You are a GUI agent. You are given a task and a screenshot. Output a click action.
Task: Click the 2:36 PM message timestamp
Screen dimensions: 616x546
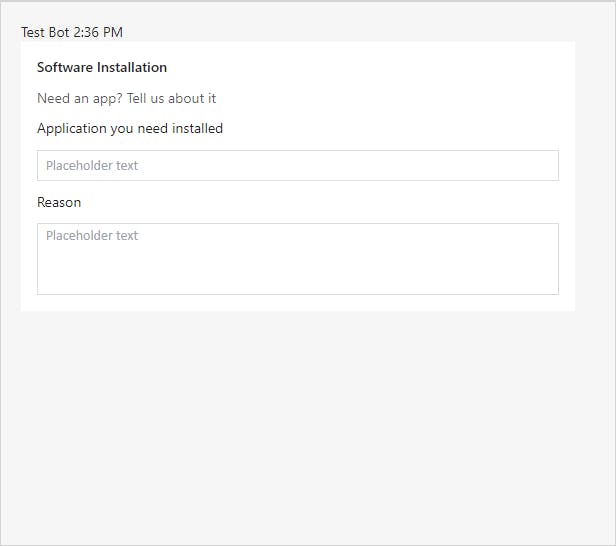click(98, 32)
